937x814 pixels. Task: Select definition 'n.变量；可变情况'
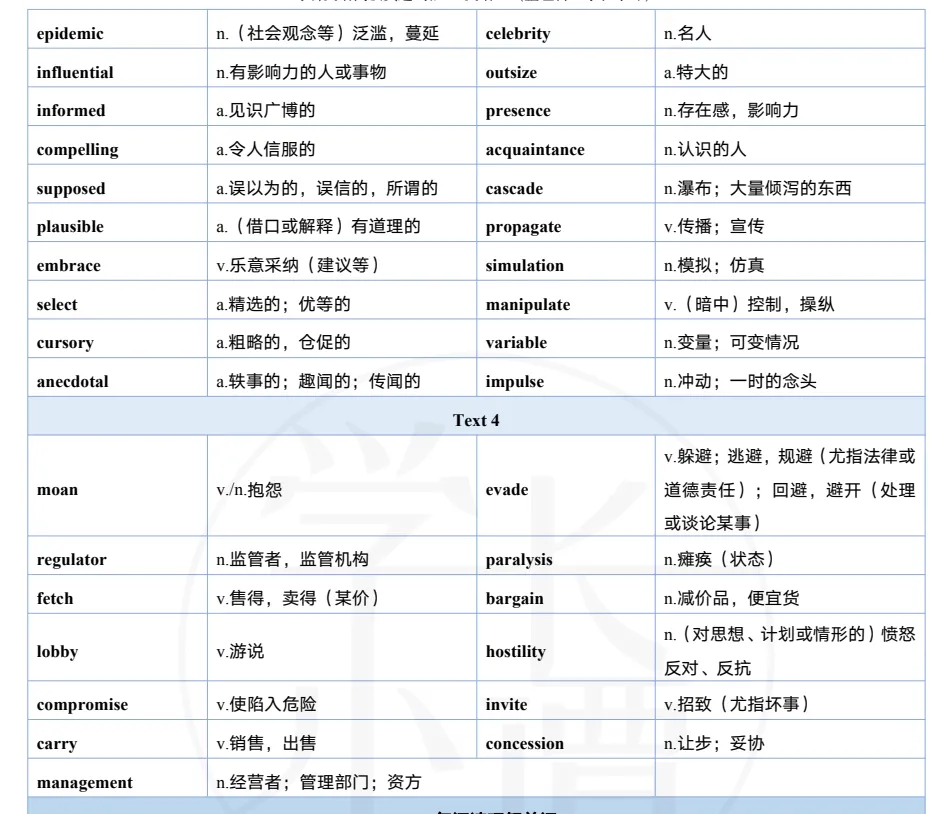731,342
